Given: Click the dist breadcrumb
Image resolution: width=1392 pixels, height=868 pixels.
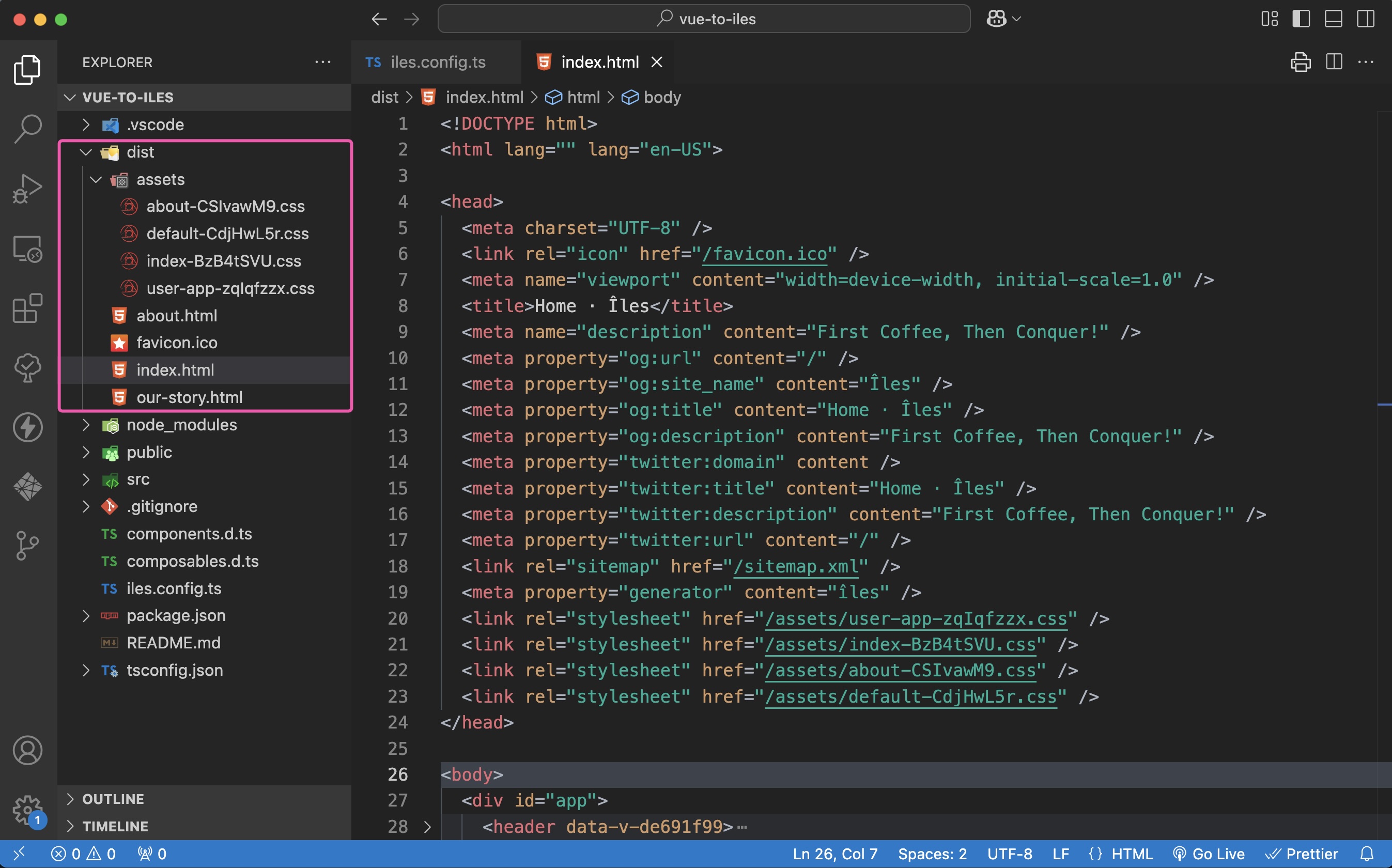Looking at the screenshot, I should pyautogui.click(x=384, y=98).
